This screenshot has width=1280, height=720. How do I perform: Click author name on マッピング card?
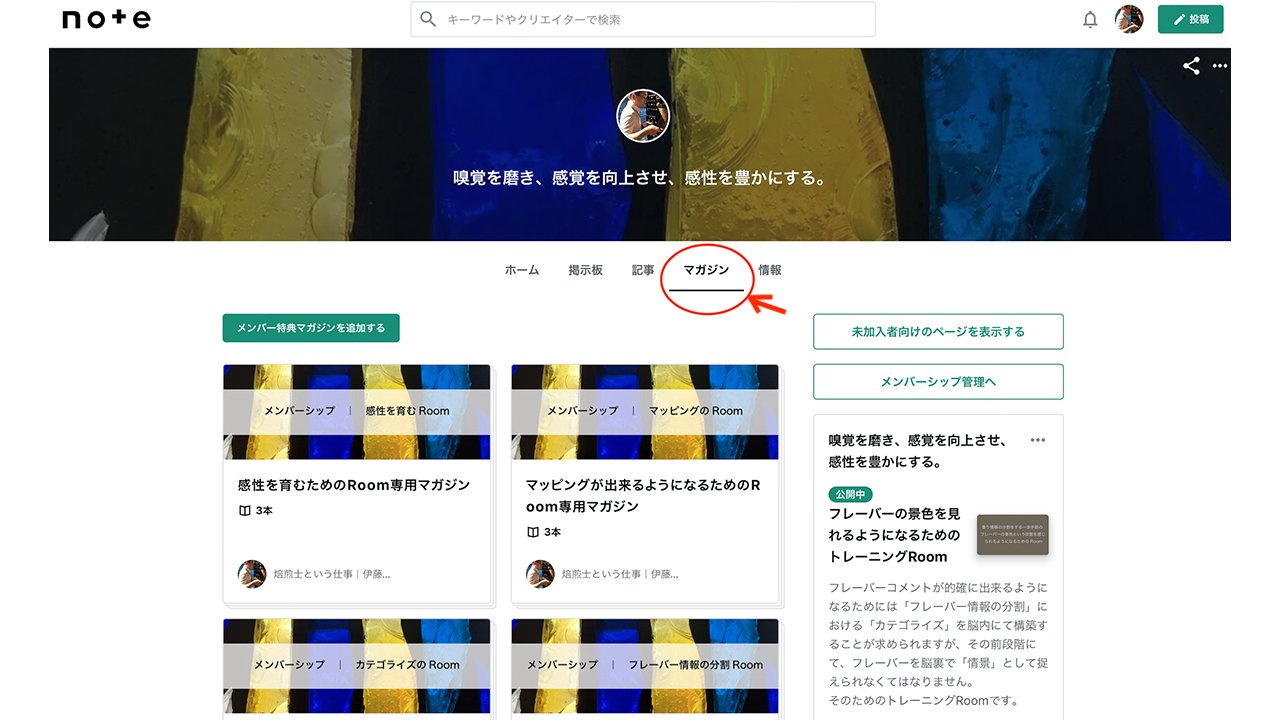tap(620, 575)
